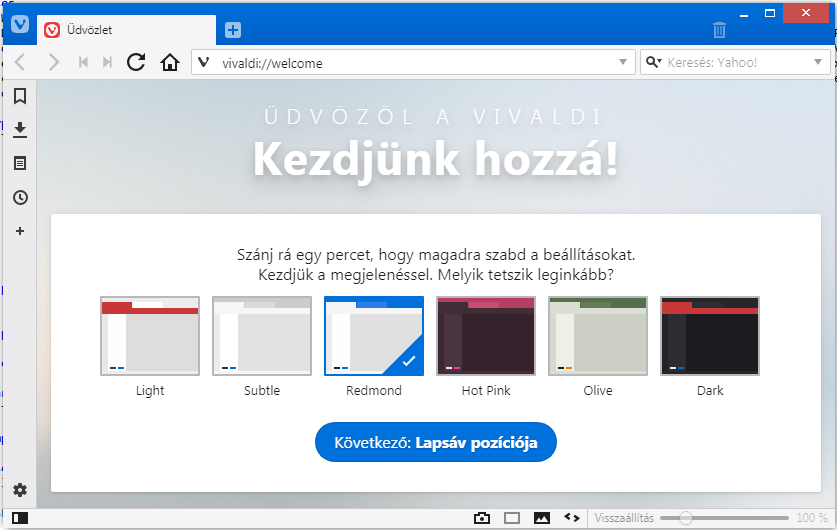The image size is (837, 530).
Task: Select the Dark theme thumbnail
Action: (x=710, y=336)
